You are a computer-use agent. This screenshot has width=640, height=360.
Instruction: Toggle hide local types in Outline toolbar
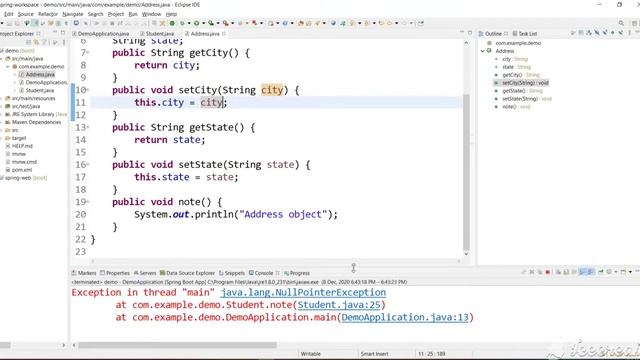(x=621, y=33)
